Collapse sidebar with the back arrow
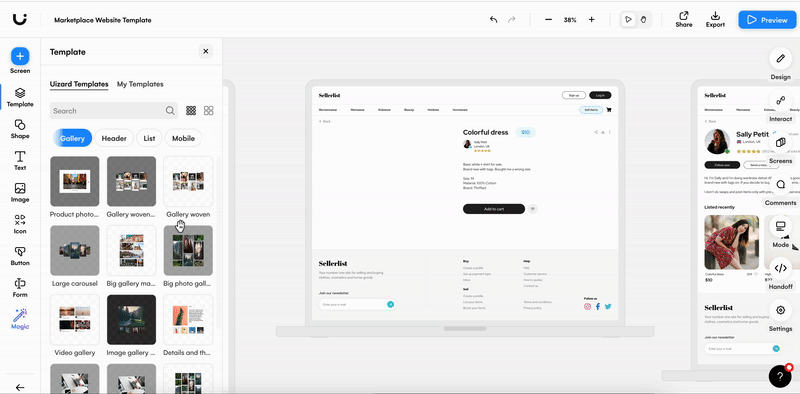This screenshot has height=394, width=800. pos(20,387)
